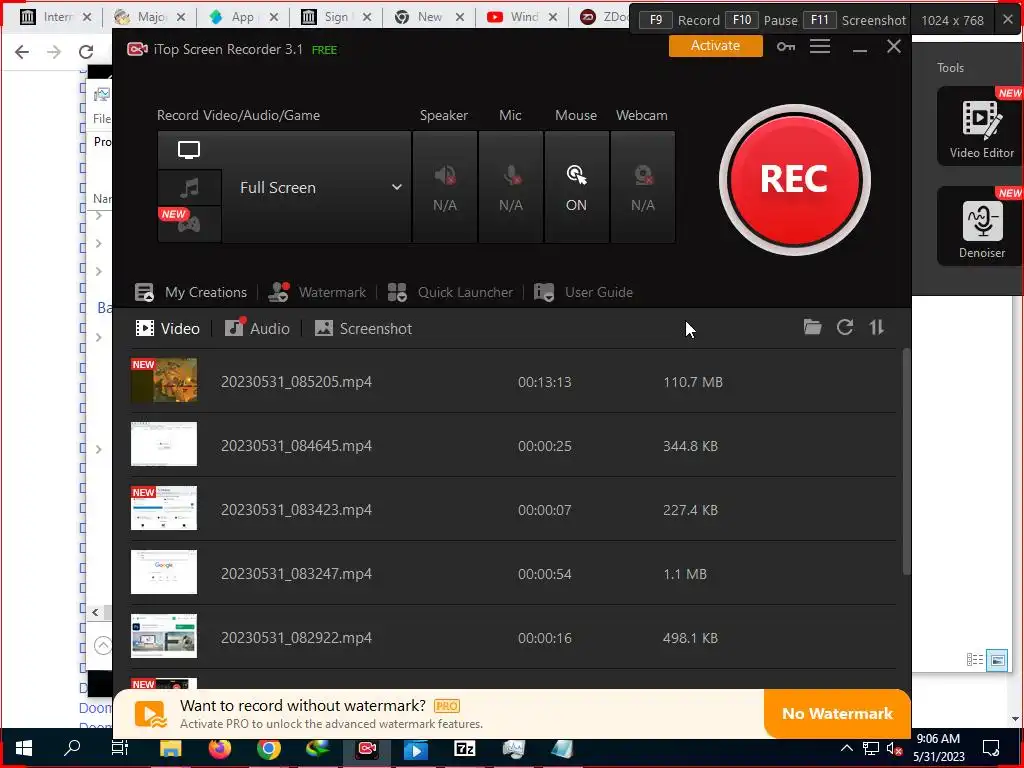Image resolution: width=1024 pixels, height=768 pixels.
Task: Click F9 Record in the hotkey bar
Action: click(680, 20)
